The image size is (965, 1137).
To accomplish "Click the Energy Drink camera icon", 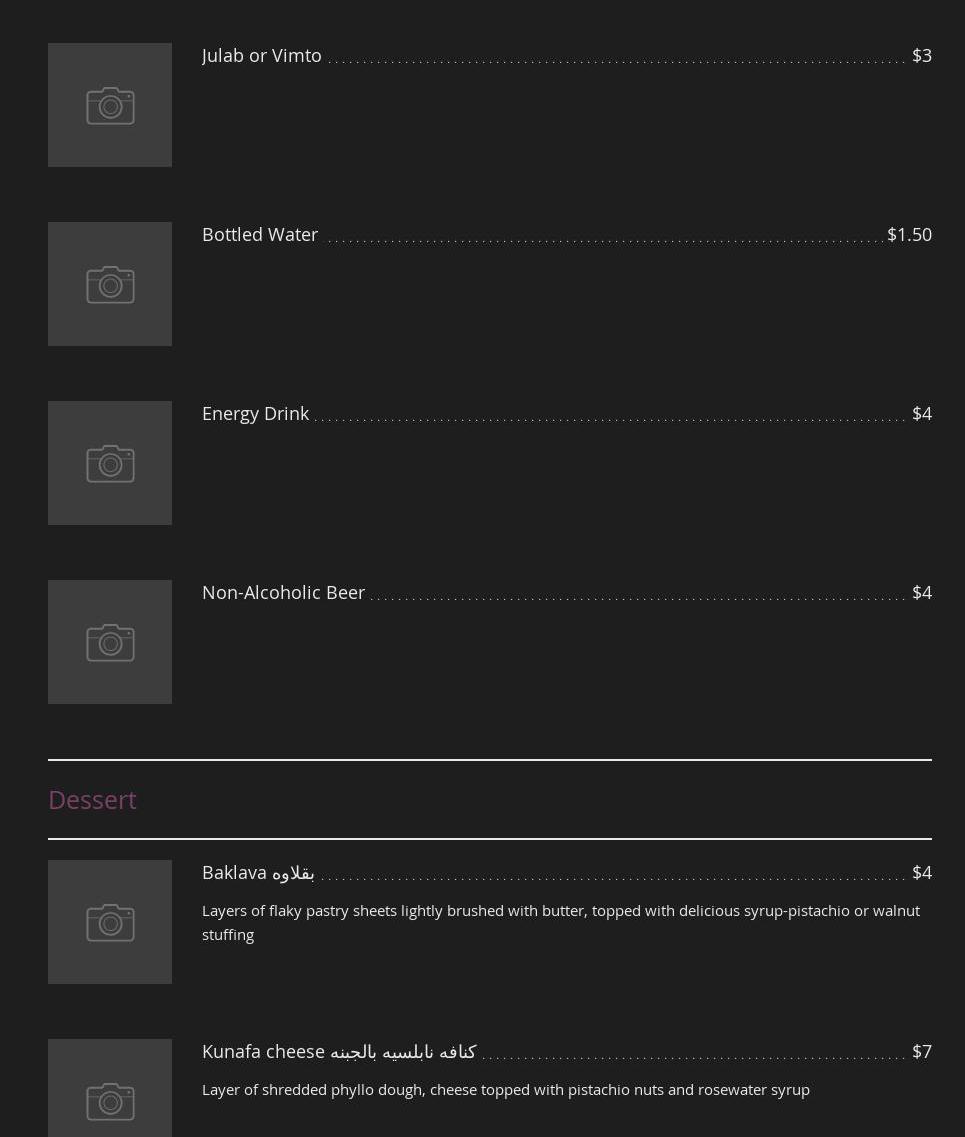I will coord(110,463).
